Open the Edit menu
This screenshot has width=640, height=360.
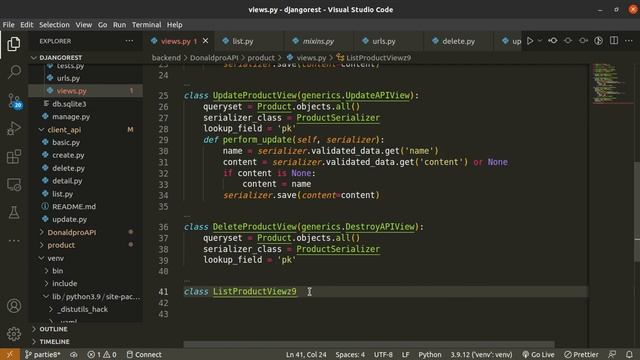pos(27,24)
